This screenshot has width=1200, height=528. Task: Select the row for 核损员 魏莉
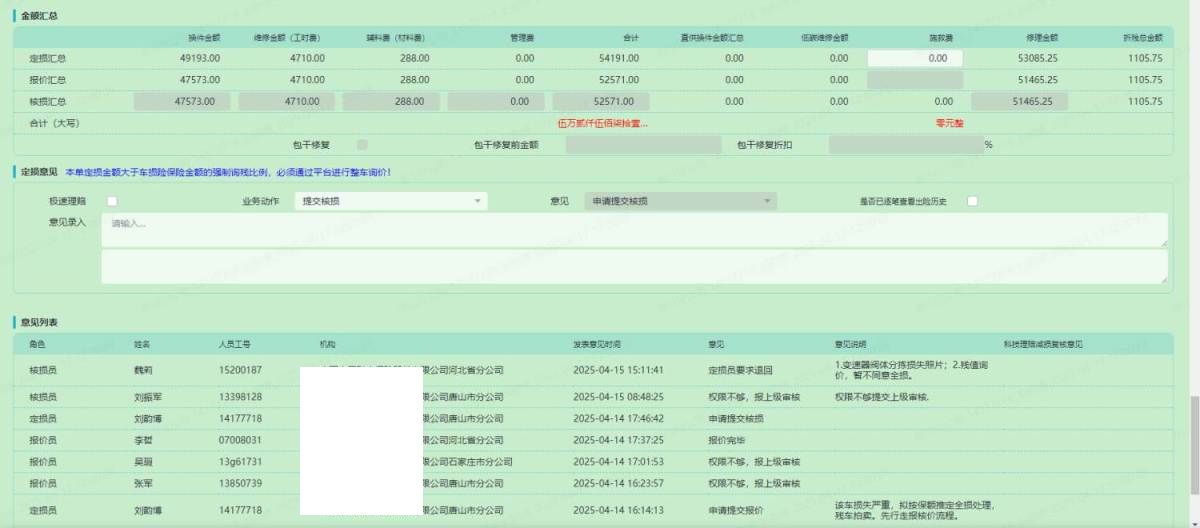(400, 369)
